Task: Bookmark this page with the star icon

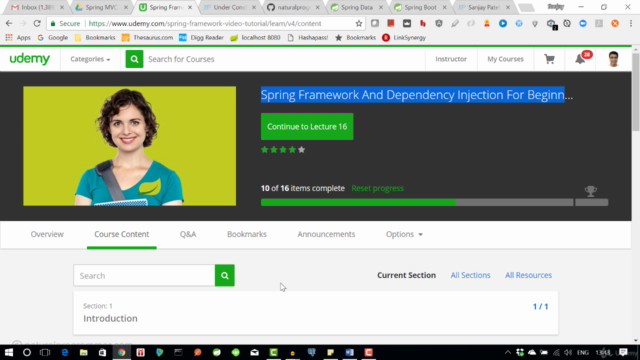Action: pyautogui.click(x=359, y=24)
